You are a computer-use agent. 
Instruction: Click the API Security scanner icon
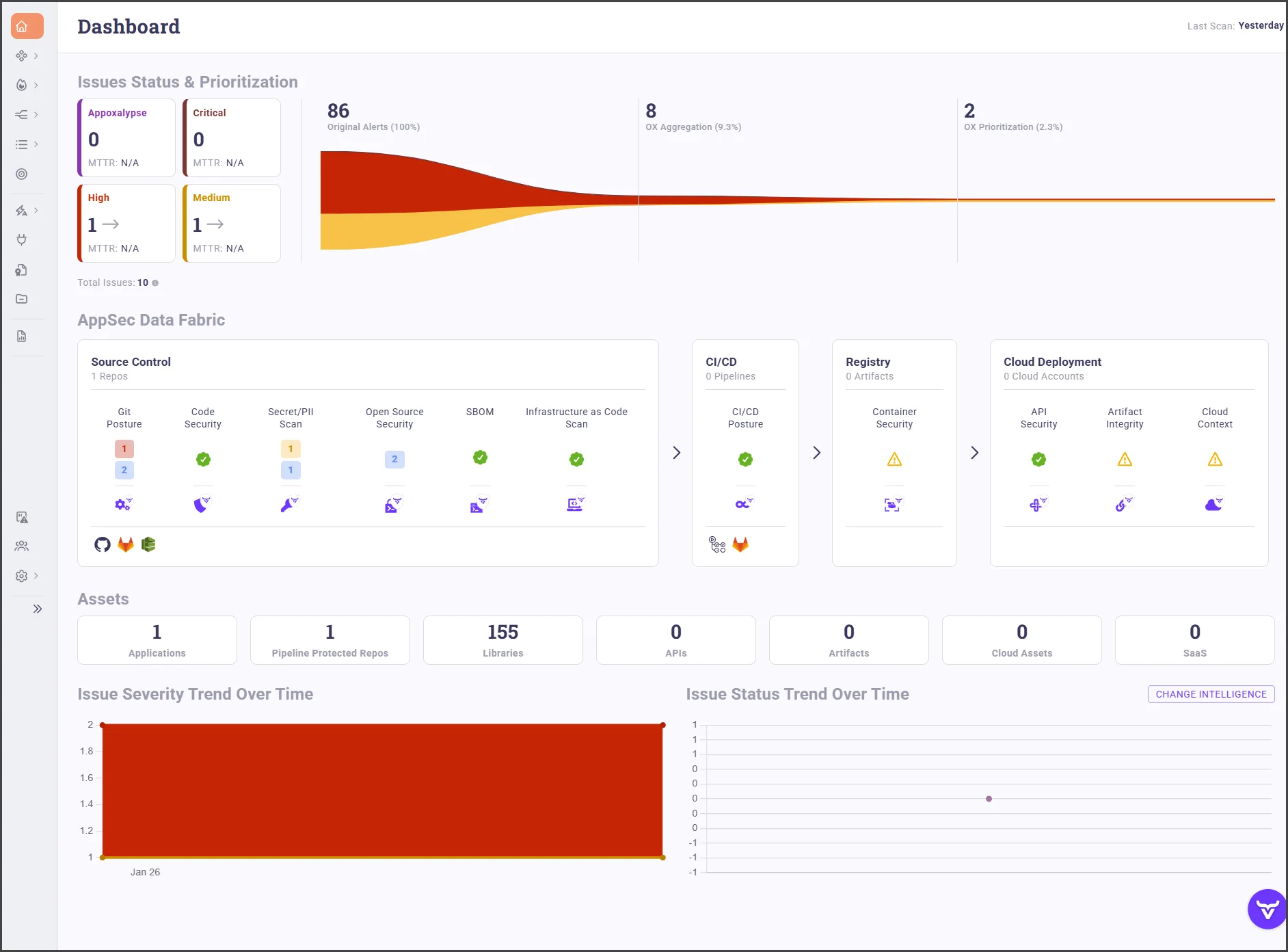1038,504
